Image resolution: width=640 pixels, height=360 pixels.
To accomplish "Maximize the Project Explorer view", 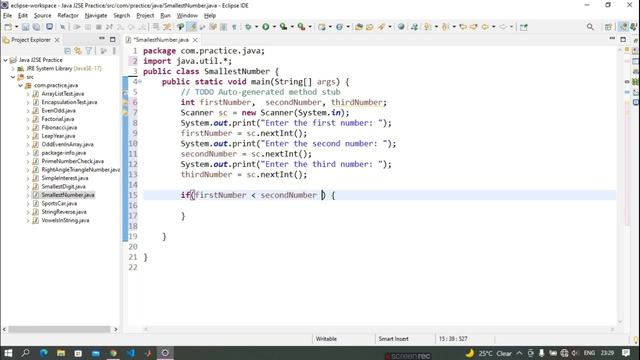I will [x=113, y=39].
